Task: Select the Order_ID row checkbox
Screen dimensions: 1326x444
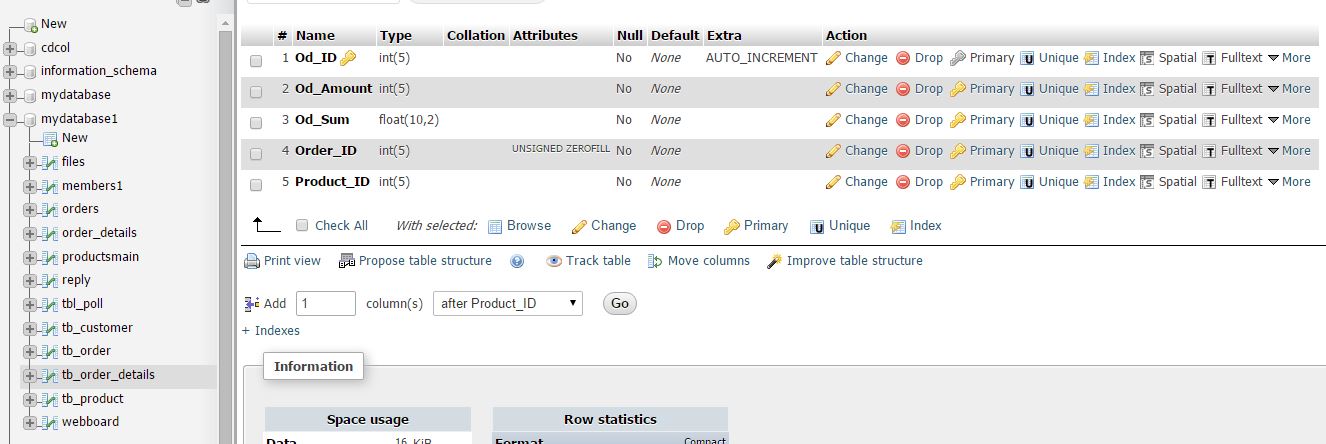Action: 256,154
